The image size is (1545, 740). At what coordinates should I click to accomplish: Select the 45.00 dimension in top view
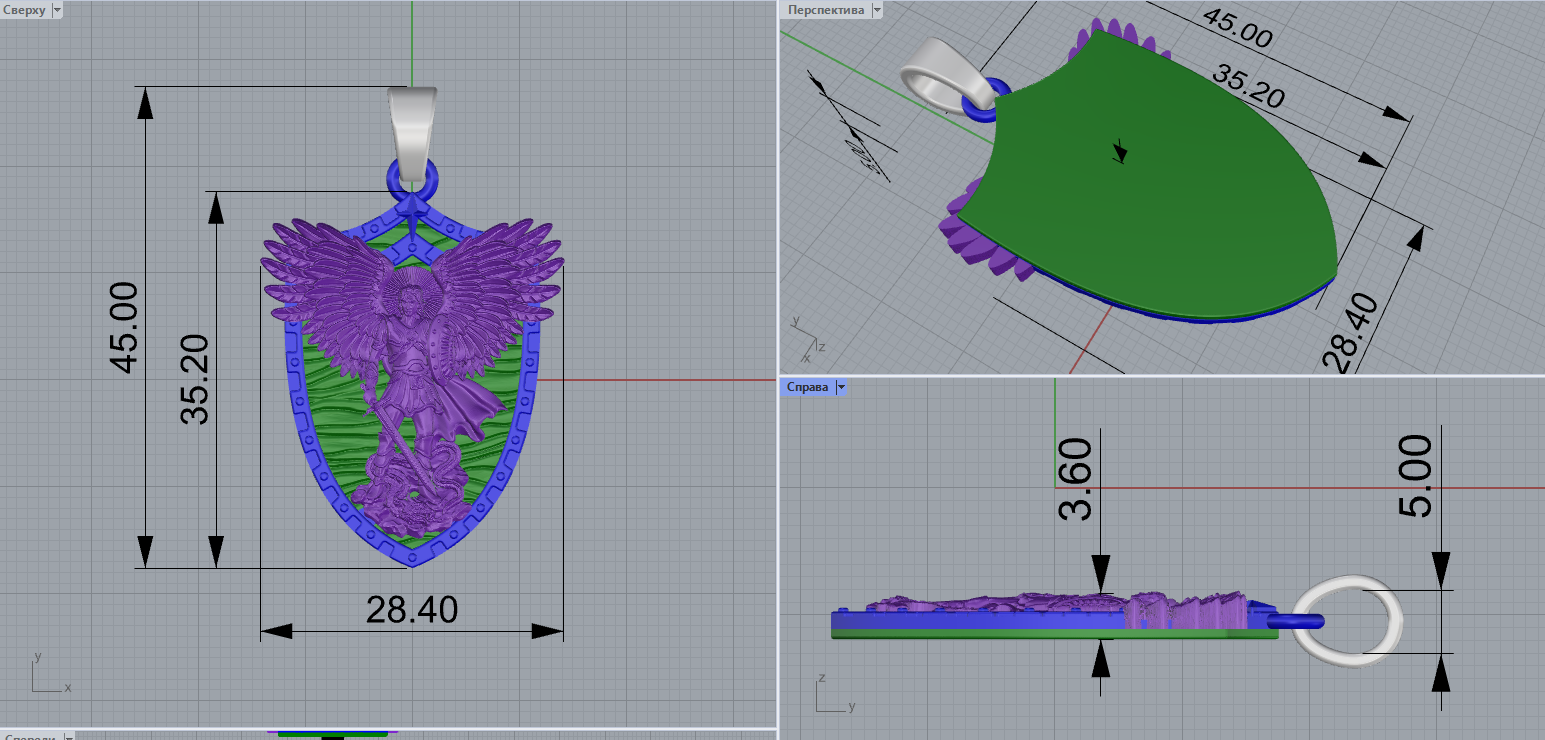[x=128, y=327]
